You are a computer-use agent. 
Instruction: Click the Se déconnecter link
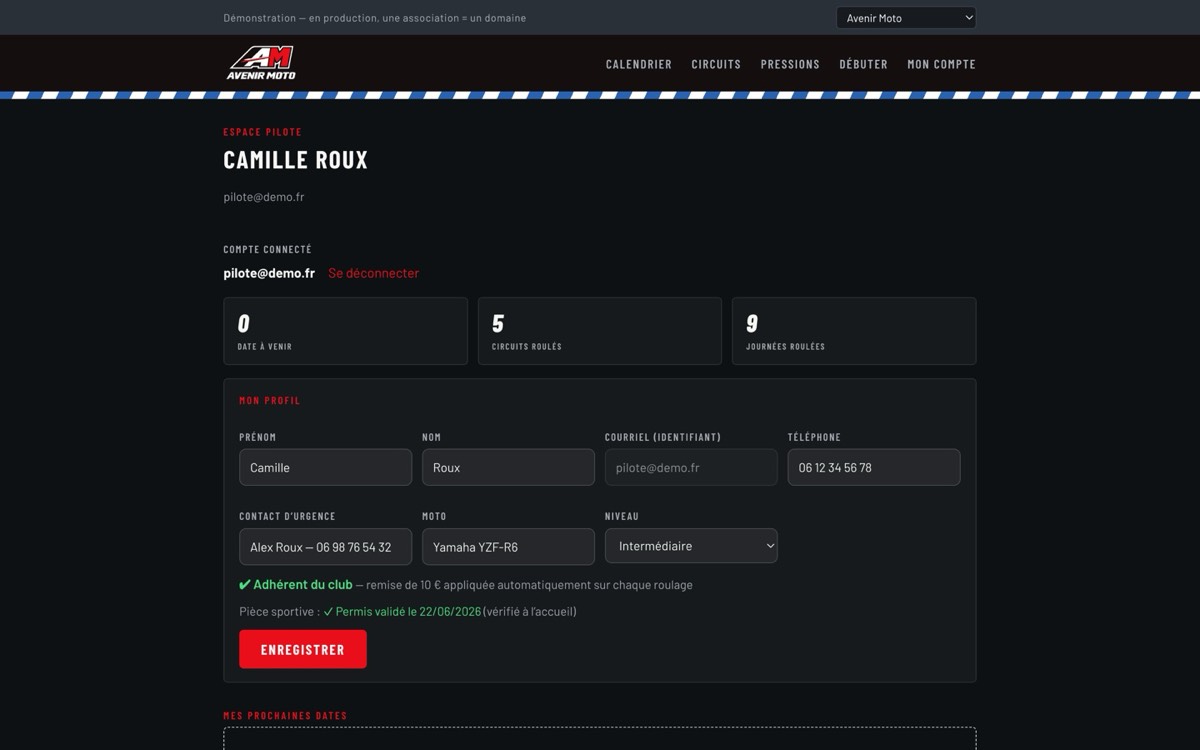374,273
